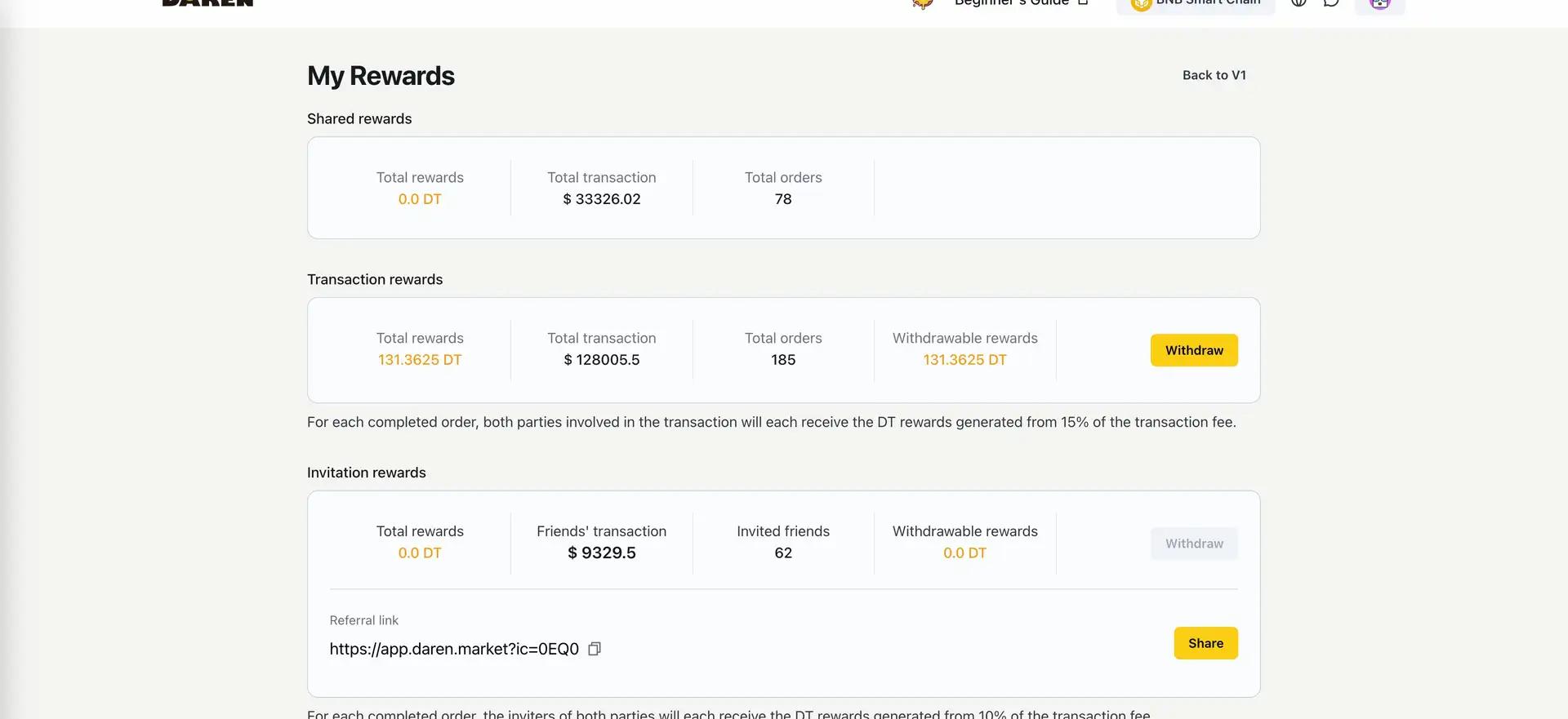Click the external-link icon after Beginner's Guide
The width and height of the screenshot is (1568, 719).
[1083, 3]
